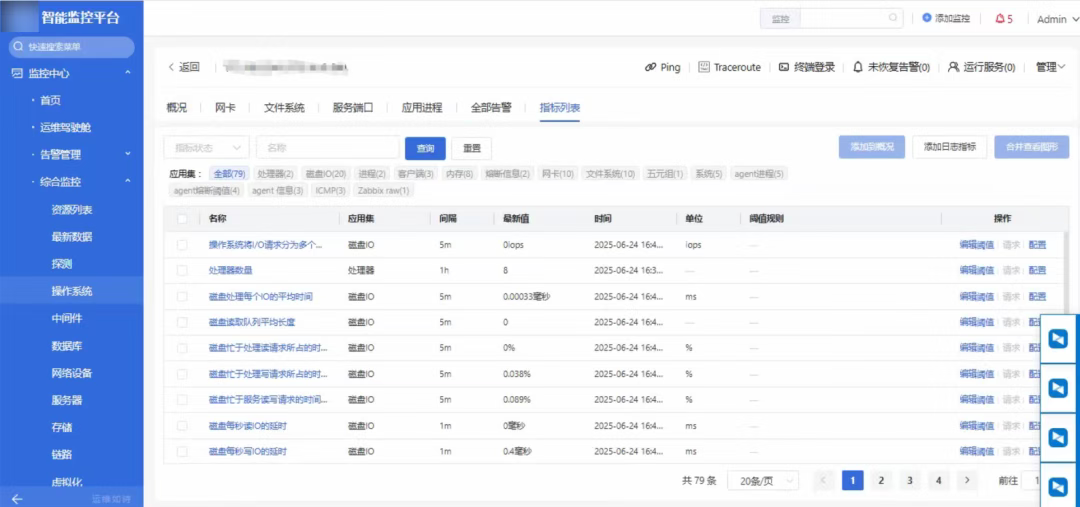Click the 名称 filter input field
Viewport: 1080px width, 507px height.
point(327,148)
